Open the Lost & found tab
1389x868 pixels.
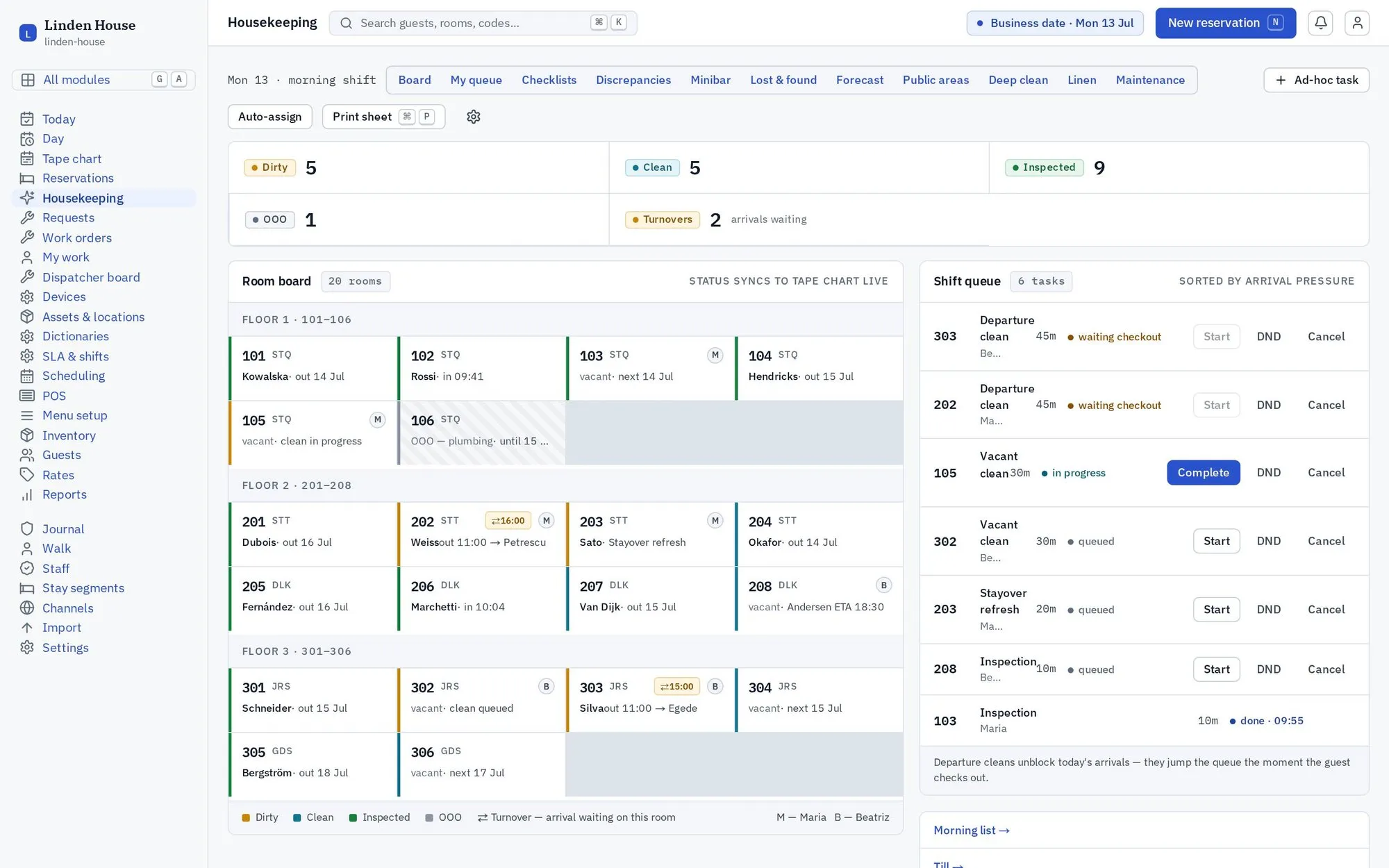tap(783, 80)
